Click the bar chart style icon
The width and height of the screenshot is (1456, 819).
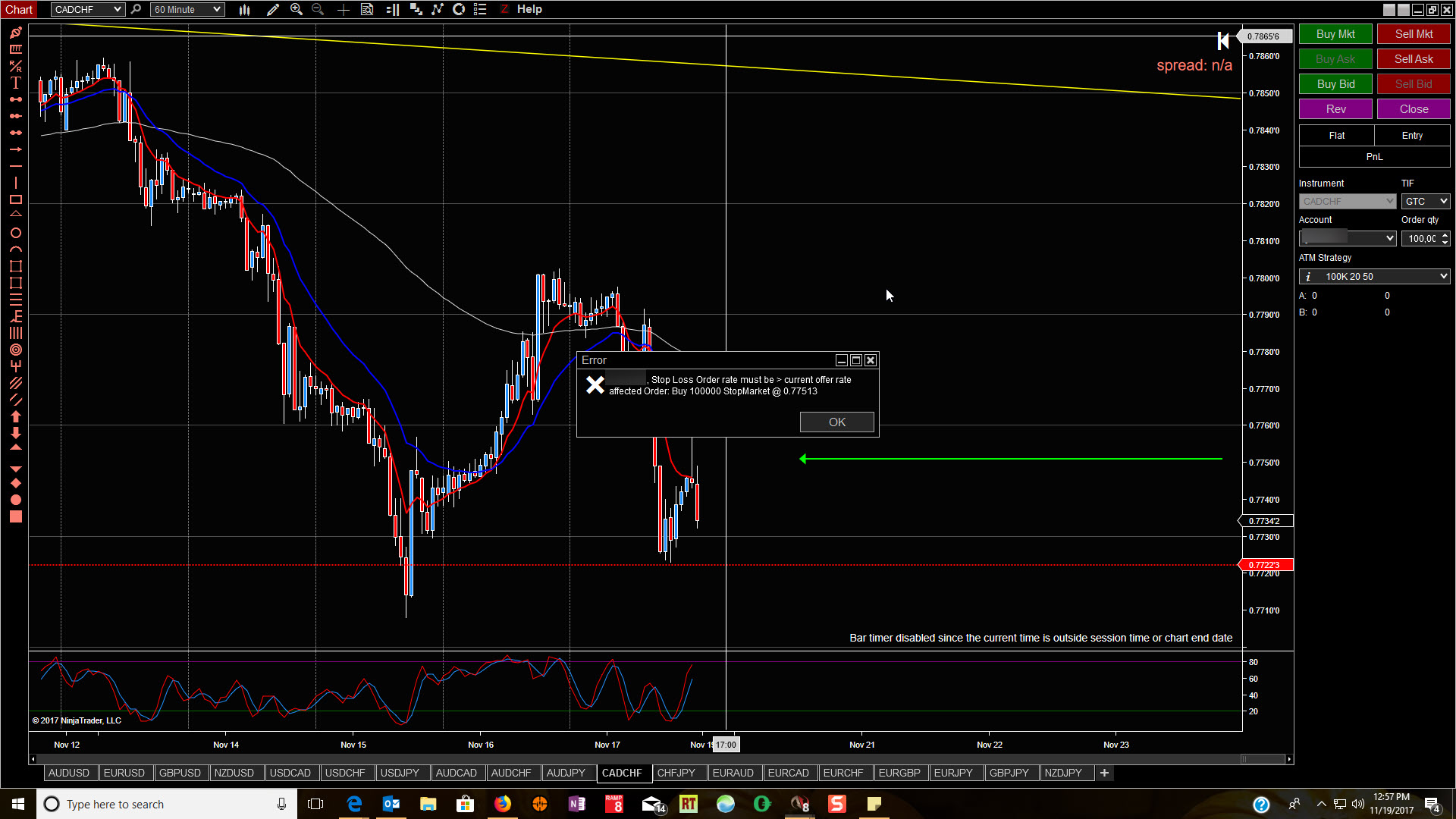click(244, 9)
